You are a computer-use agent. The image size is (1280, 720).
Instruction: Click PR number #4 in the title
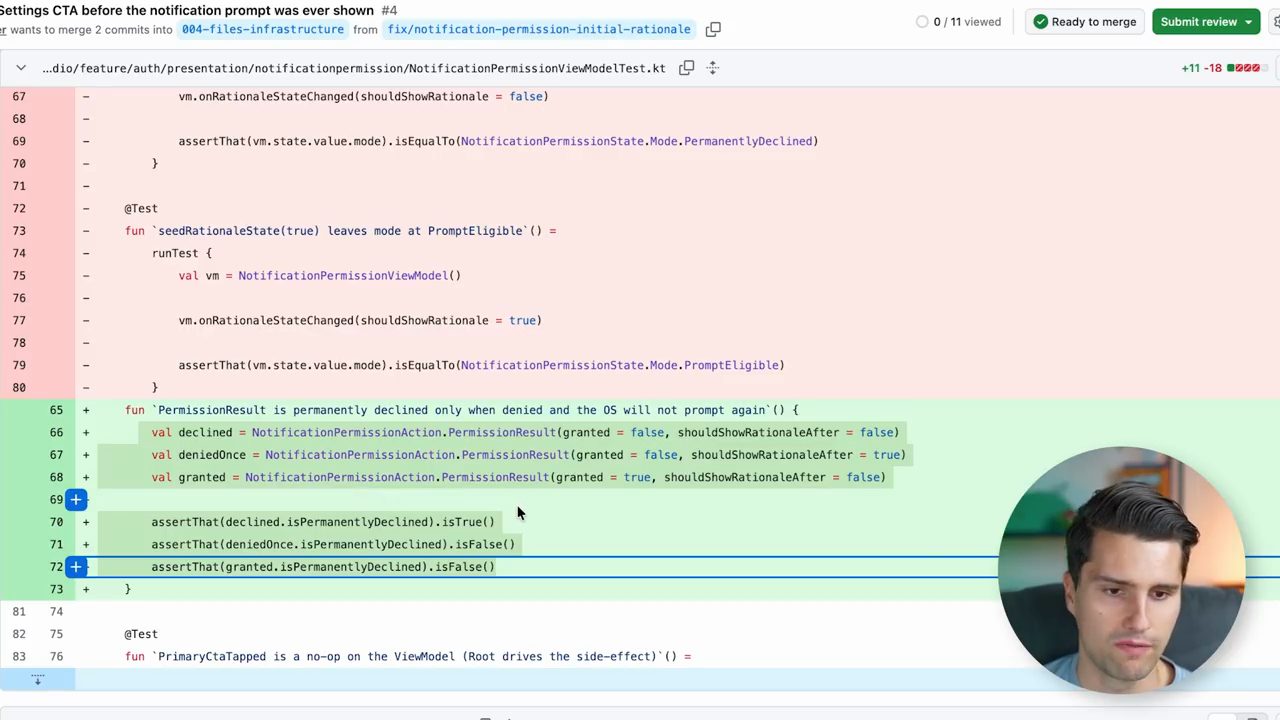389,10
